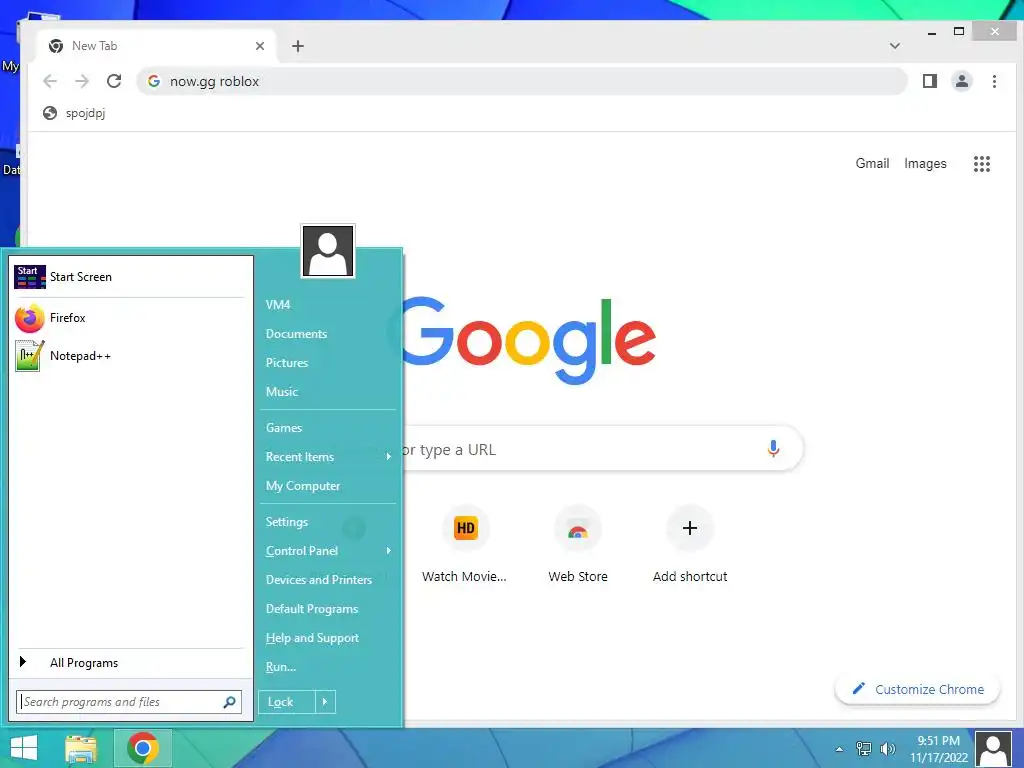Open File Explorer from the taskbar
This screenshot has height=768, width=1024.
(x=81, y=748)
